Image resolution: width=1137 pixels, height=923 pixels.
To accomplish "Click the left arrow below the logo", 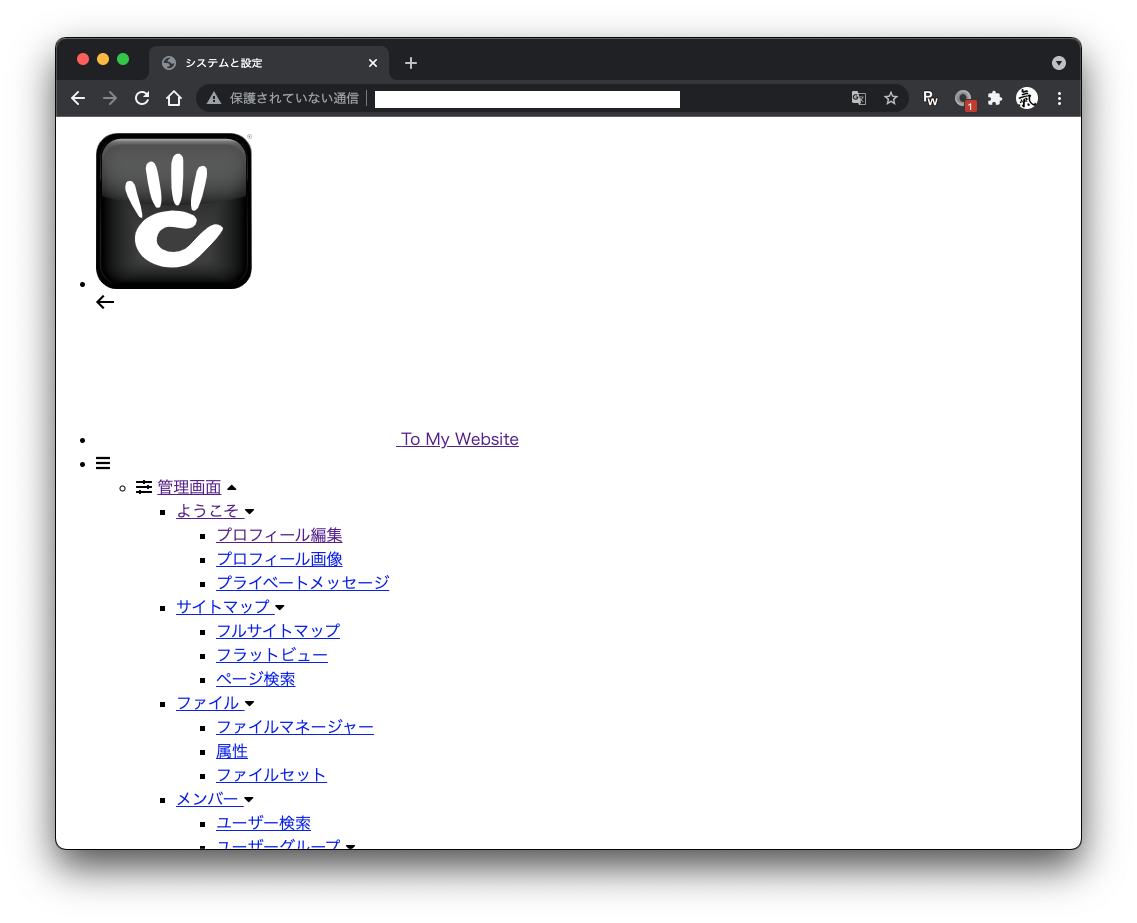I will click(105, 302).
